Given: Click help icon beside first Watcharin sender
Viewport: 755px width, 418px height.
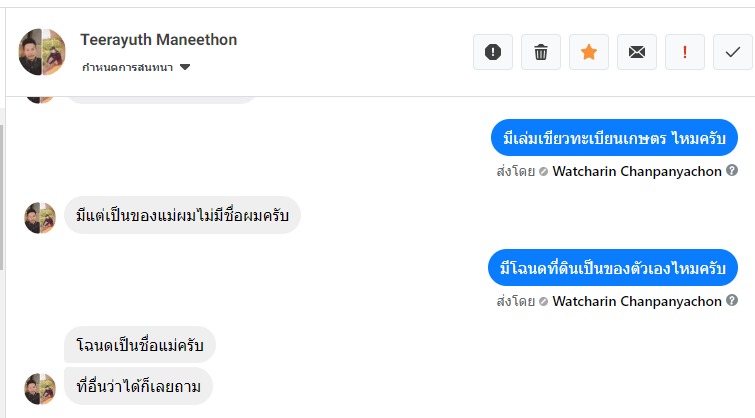Looking at the screenshot, I should 732,170.
